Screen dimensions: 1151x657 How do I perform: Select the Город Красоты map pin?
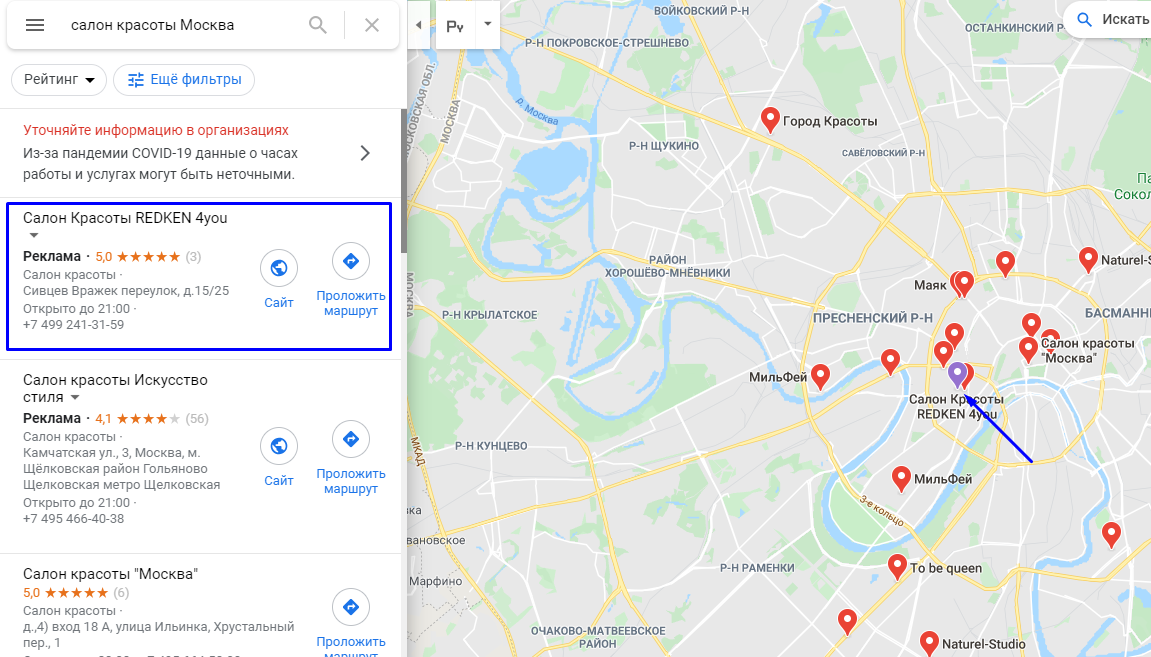pyautogui.click(x=770, y=120)
